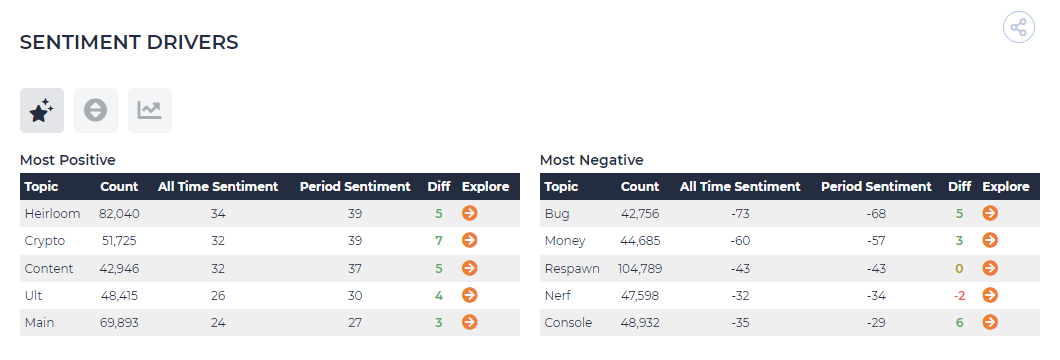Explore the Console topic arrow
Image resolution: width=1060 pixels, height=360 pixels.
click(x=990, y=322)
